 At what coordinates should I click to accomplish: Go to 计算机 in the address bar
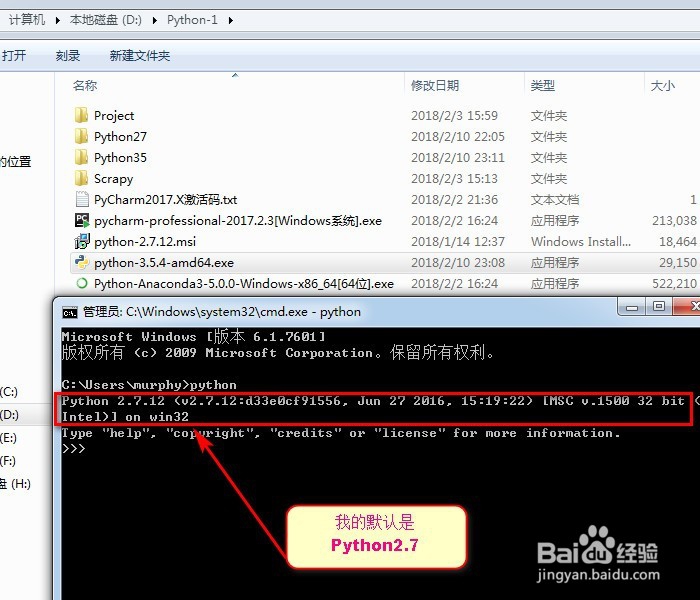[27, 20]
